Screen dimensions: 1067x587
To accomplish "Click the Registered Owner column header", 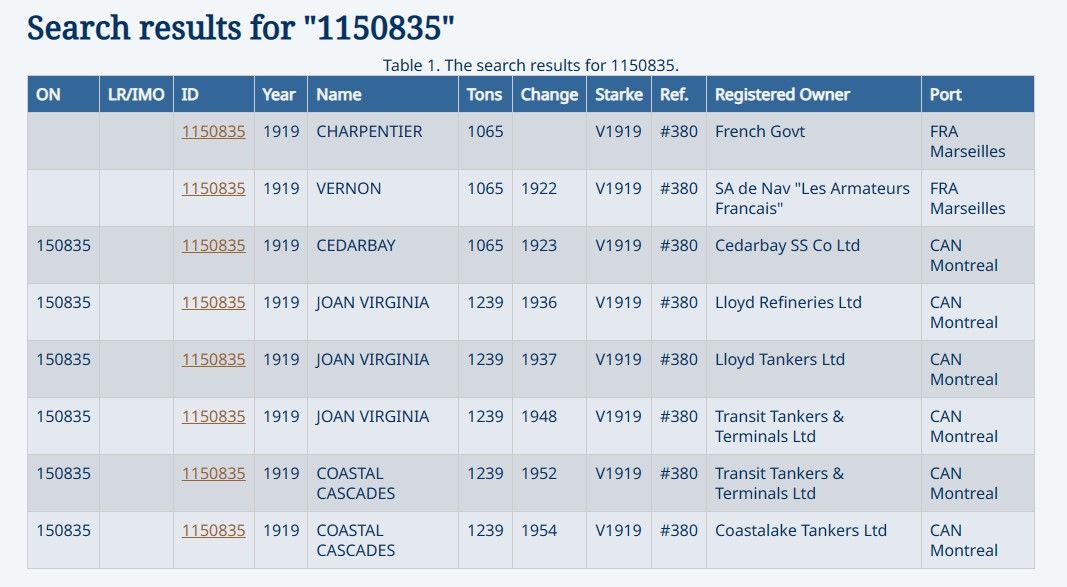I will [x=782, y=94].
